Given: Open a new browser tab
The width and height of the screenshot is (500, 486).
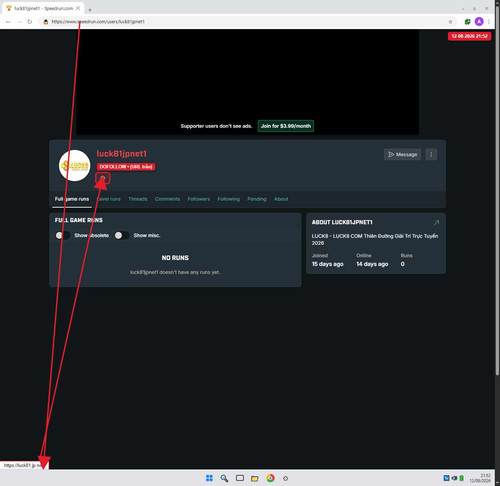Looking at the screenshot, I should pyautogui.click(x=90, y=10).
